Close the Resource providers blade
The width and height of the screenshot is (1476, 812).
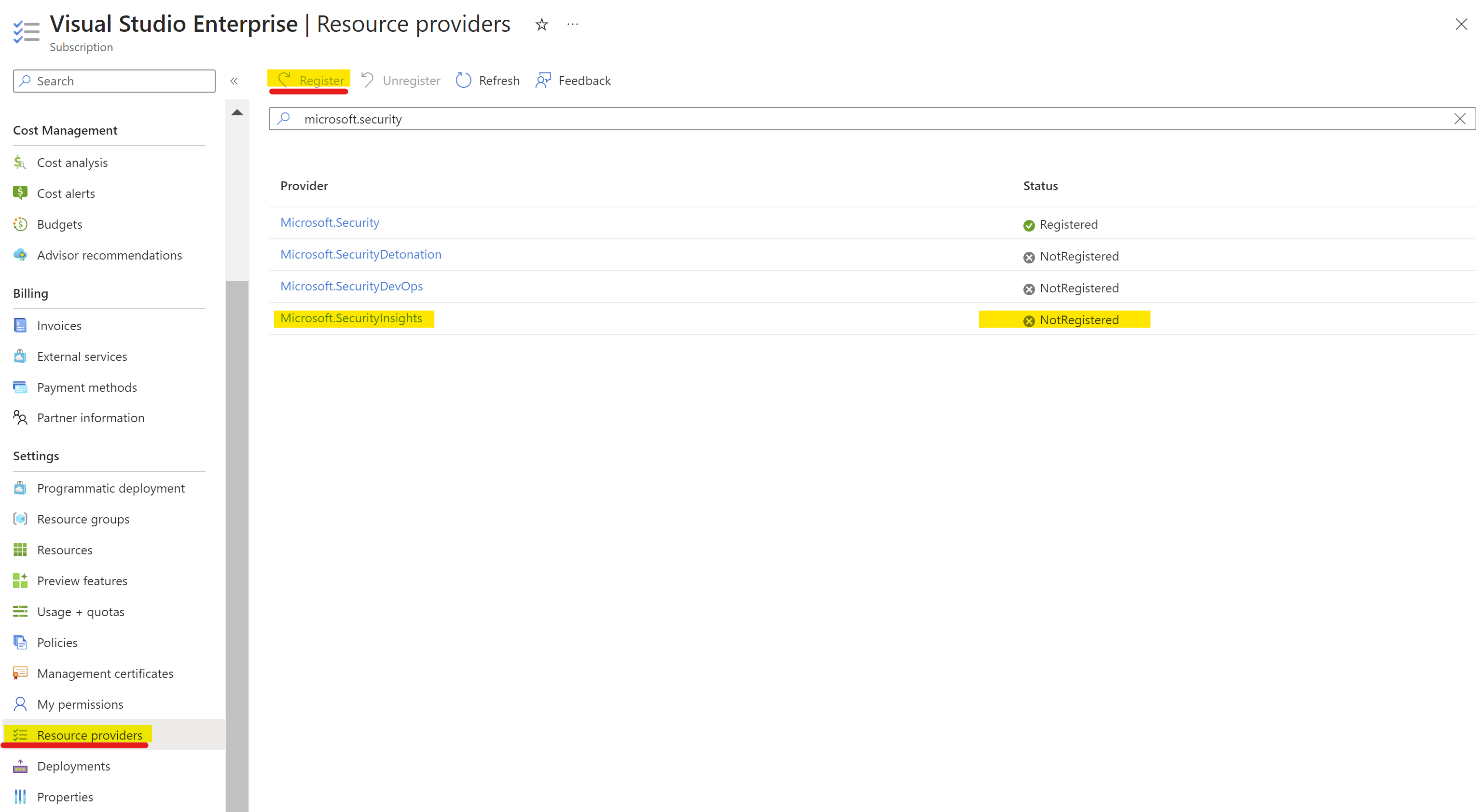[1461, 24]
